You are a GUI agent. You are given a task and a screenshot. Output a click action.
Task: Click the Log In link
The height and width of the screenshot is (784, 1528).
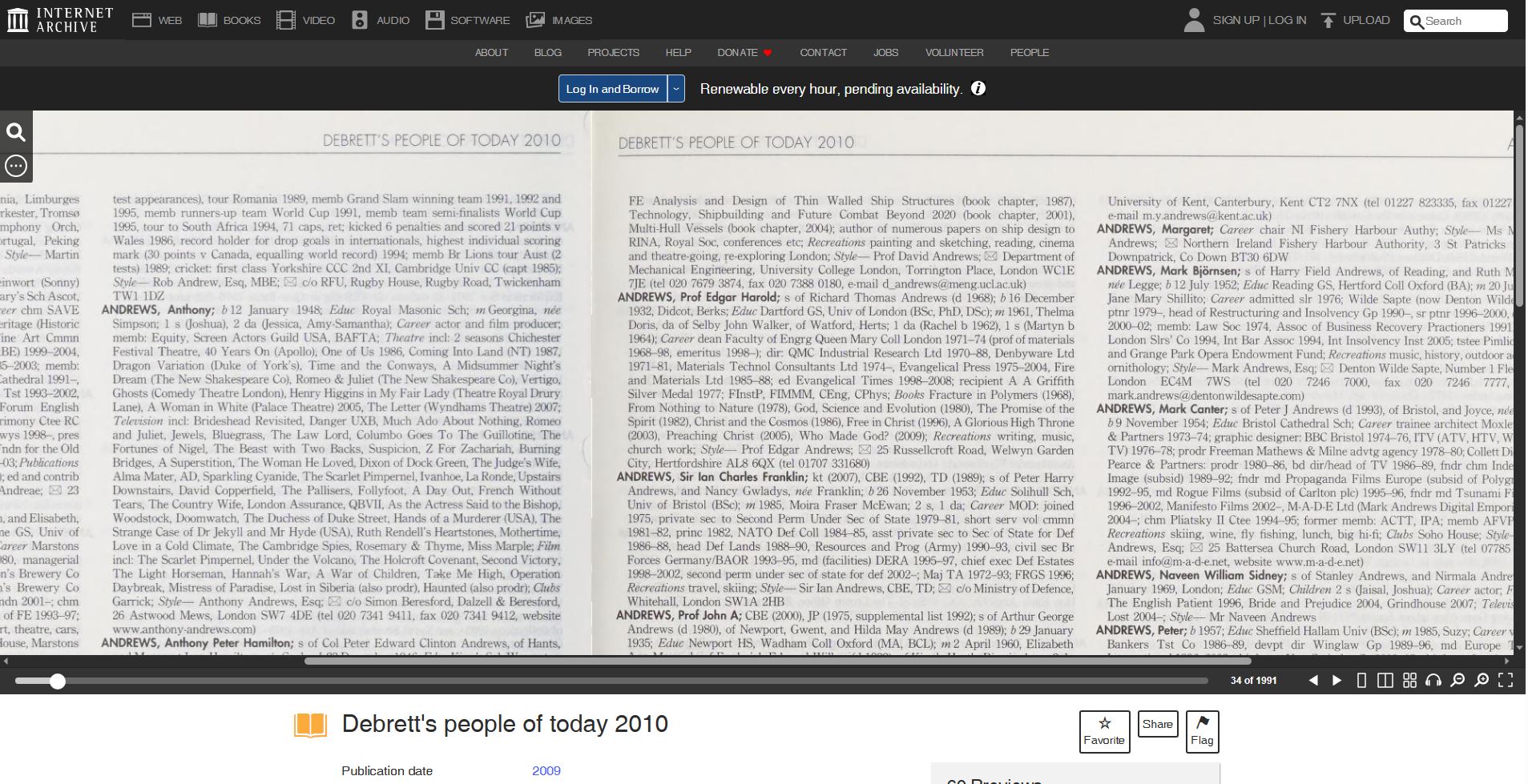click(1287, 20)
